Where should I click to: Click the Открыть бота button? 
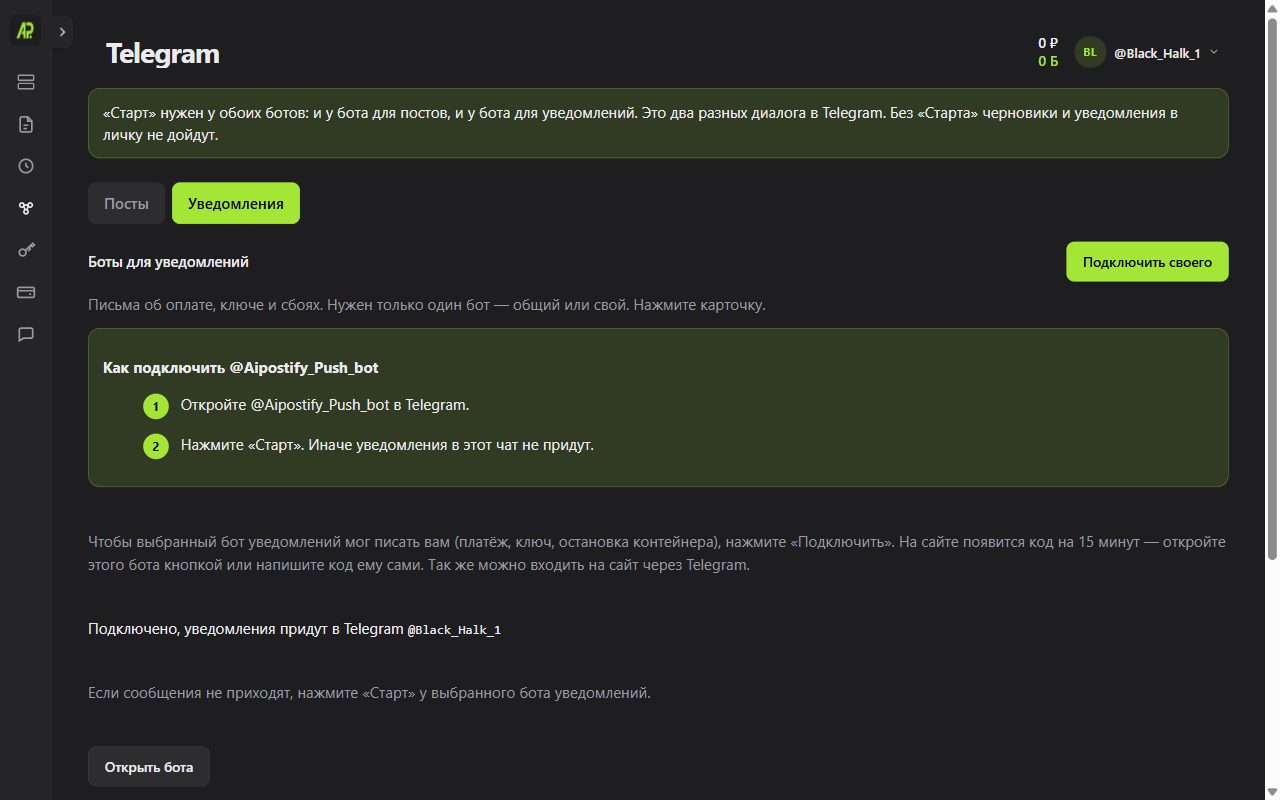coord(149,767)
